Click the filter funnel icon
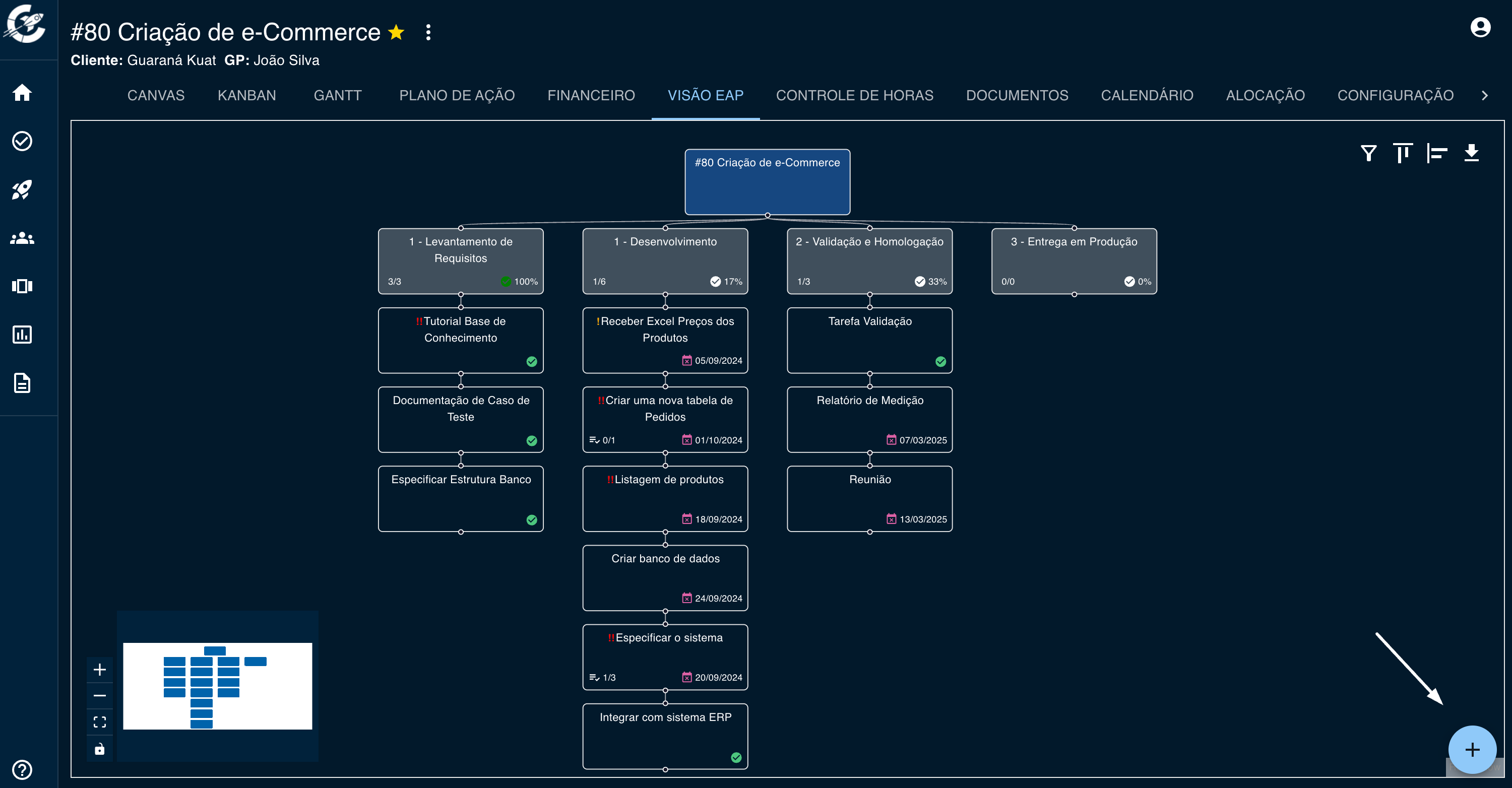1512x788 pixels. (1368, 153)
